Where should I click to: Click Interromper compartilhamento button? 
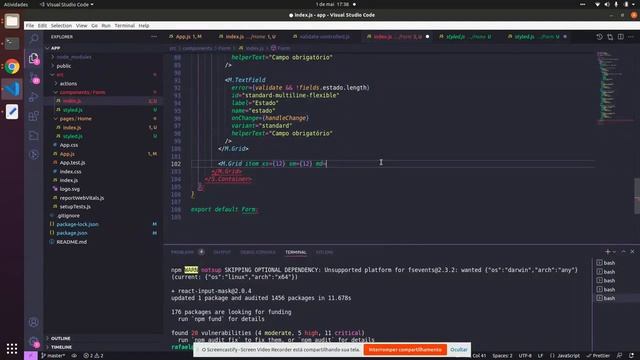point(405,349)
